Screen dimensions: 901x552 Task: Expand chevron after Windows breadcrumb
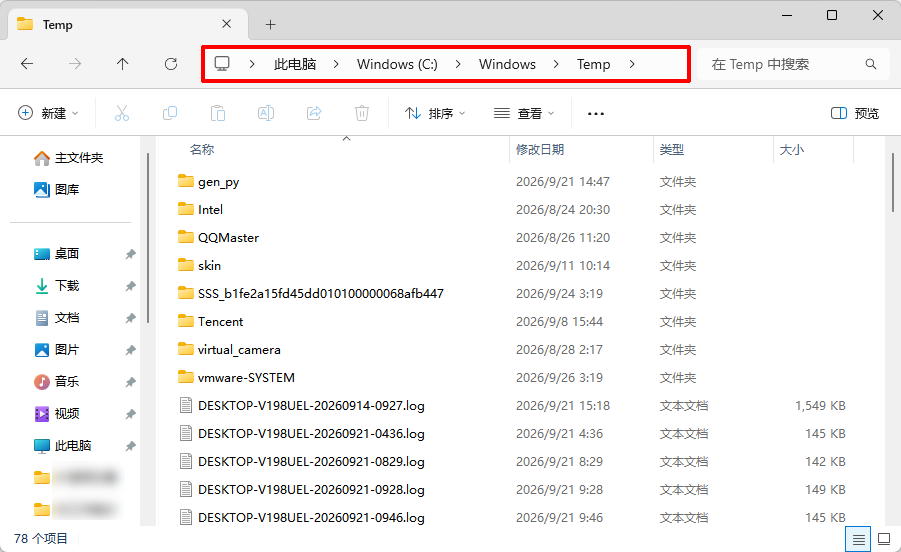(x=556, y=64)
